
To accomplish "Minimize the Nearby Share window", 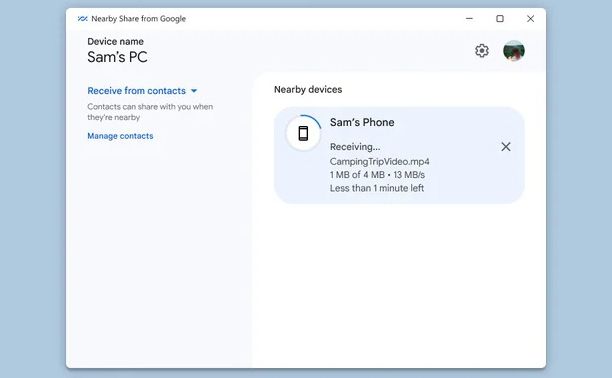I will (469, 18).
